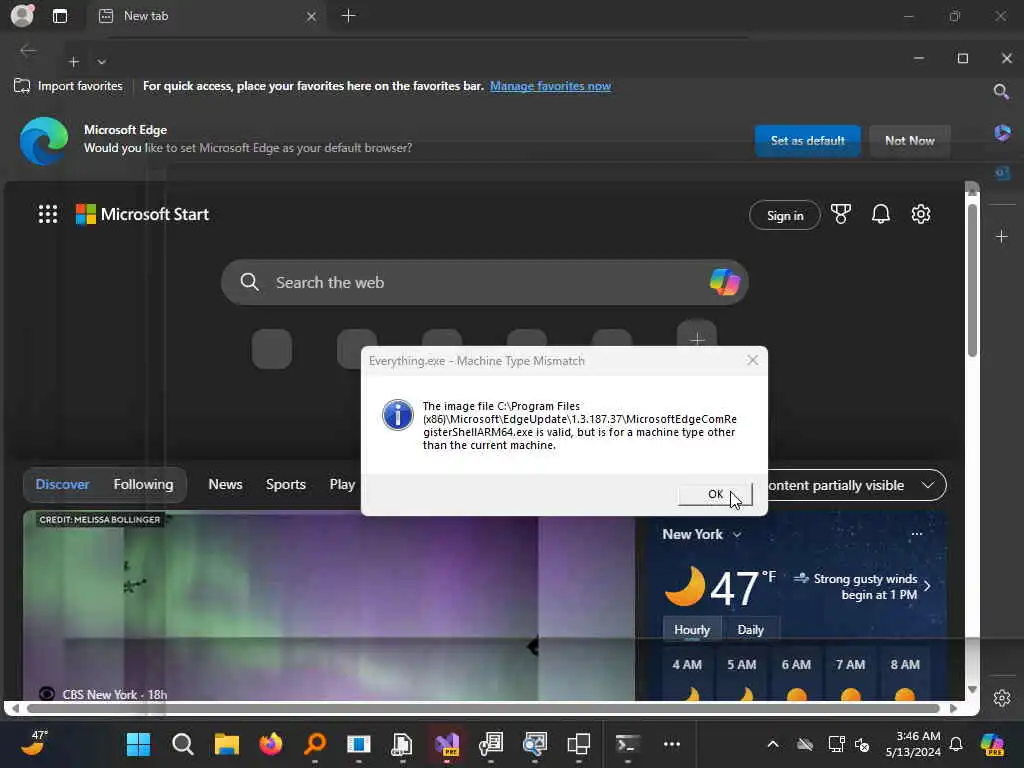
Task: Click OK in the Machine Type Mismatch dialog
Action: [x=715, y=494]
